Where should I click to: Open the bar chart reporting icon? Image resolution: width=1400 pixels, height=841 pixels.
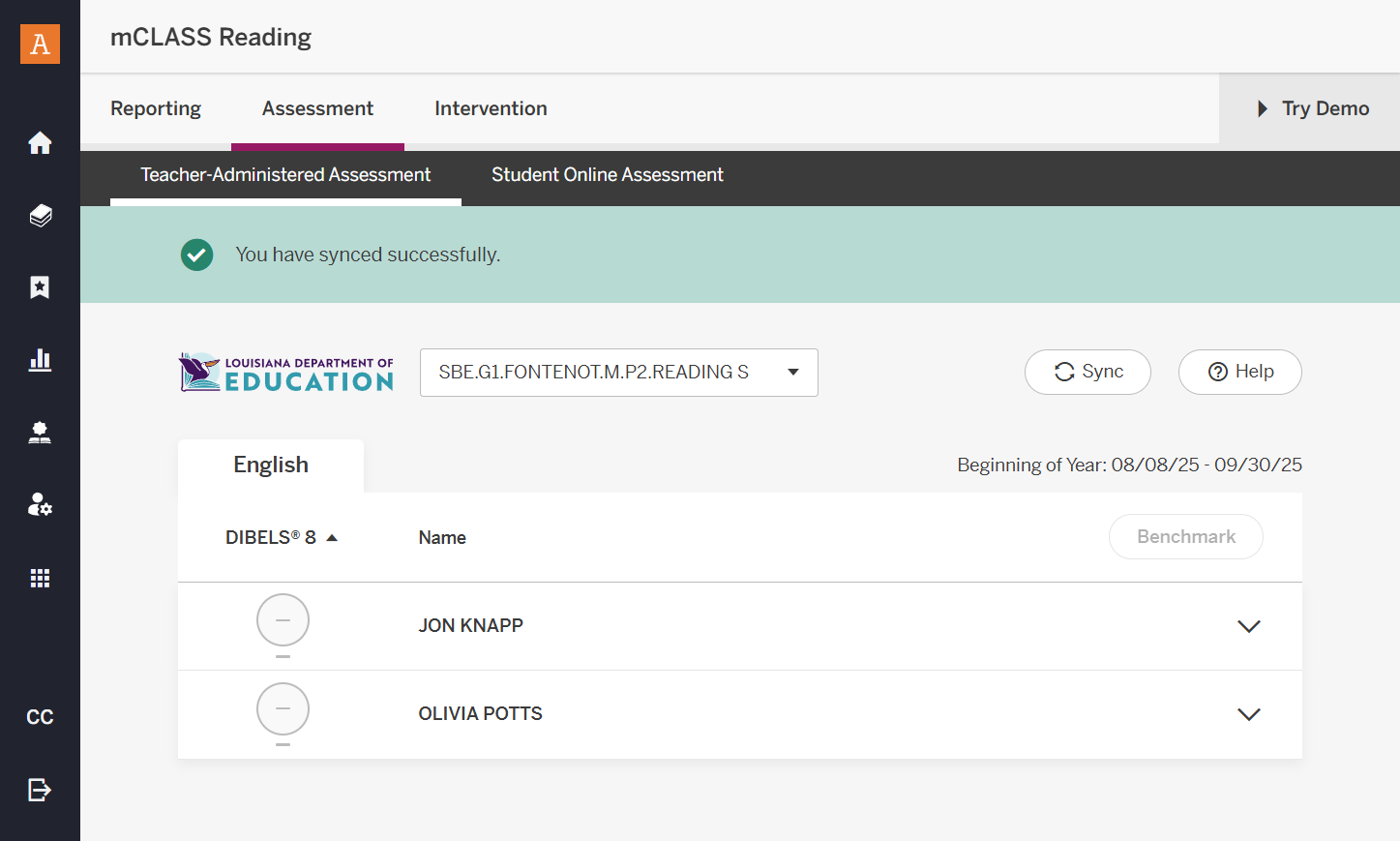click(40, 360)
